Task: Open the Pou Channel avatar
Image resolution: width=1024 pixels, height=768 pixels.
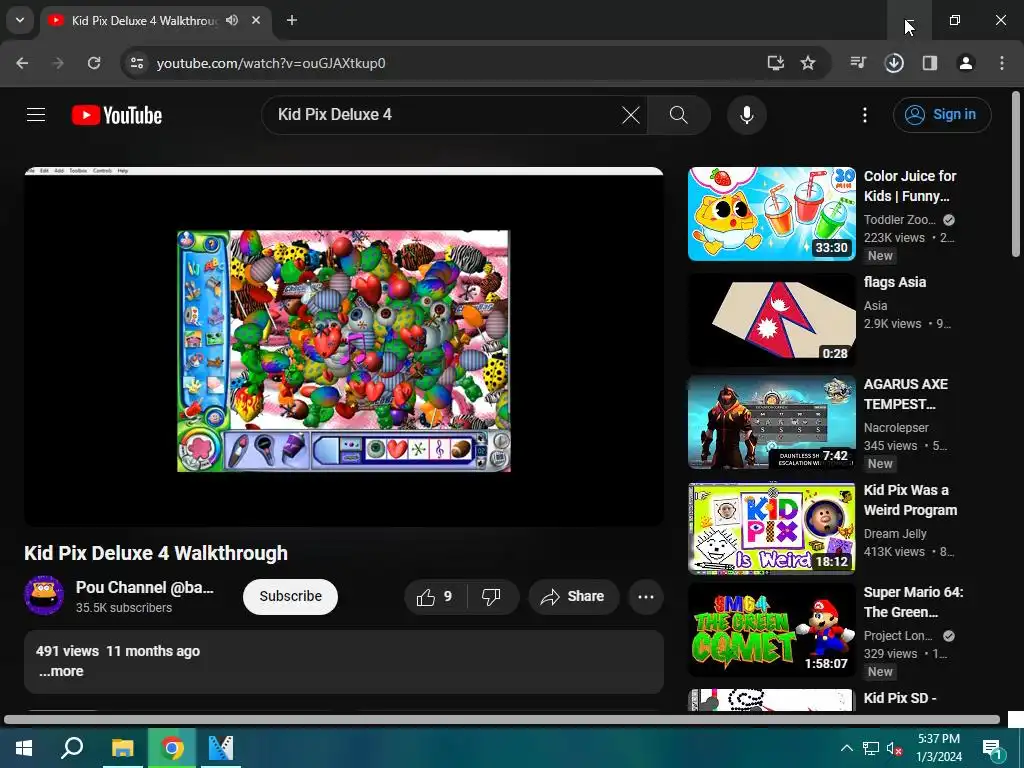Action: click(x=44, y=596)
